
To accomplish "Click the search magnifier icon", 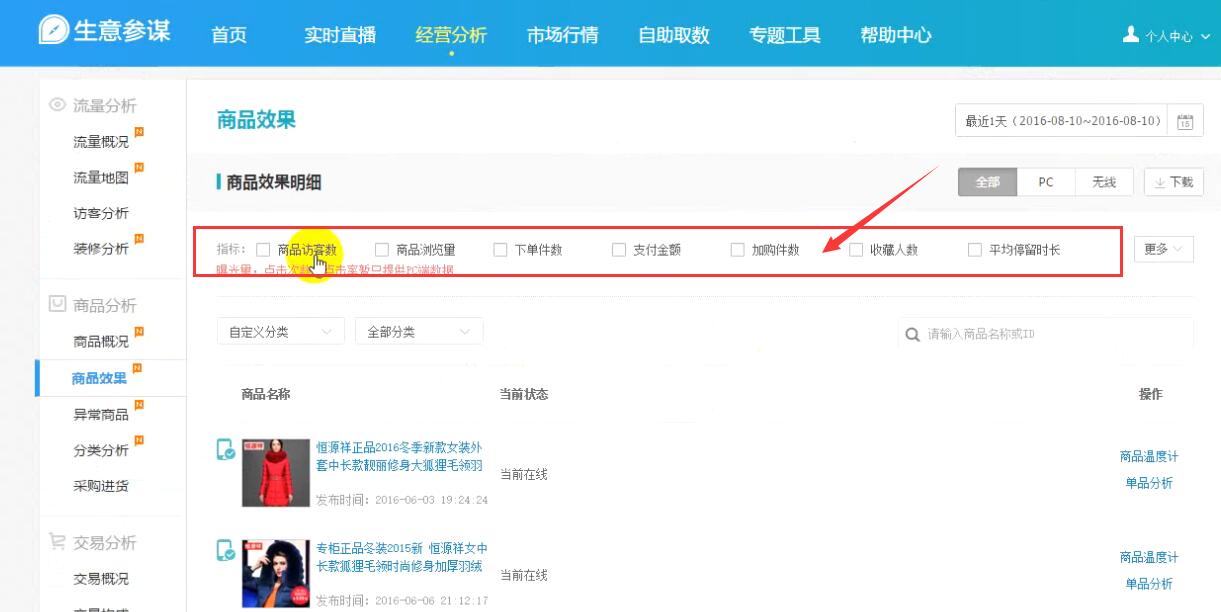I will [912, 334].
